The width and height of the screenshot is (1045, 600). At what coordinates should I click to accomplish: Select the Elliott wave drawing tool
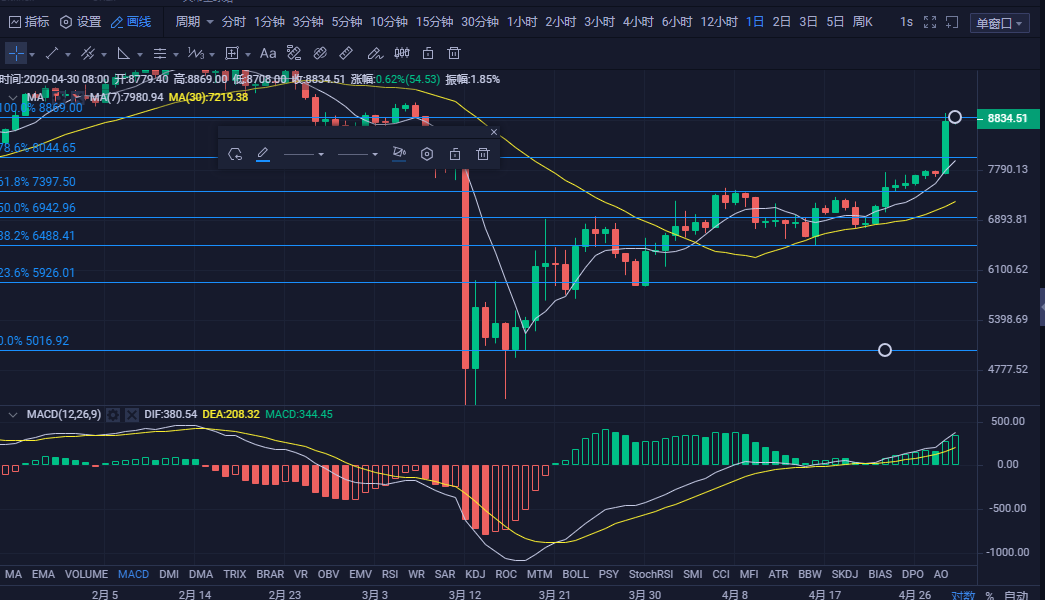195,53
